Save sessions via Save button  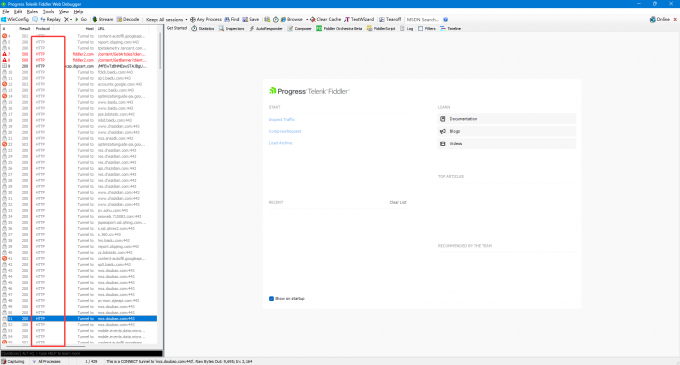[x=251, y=20]
